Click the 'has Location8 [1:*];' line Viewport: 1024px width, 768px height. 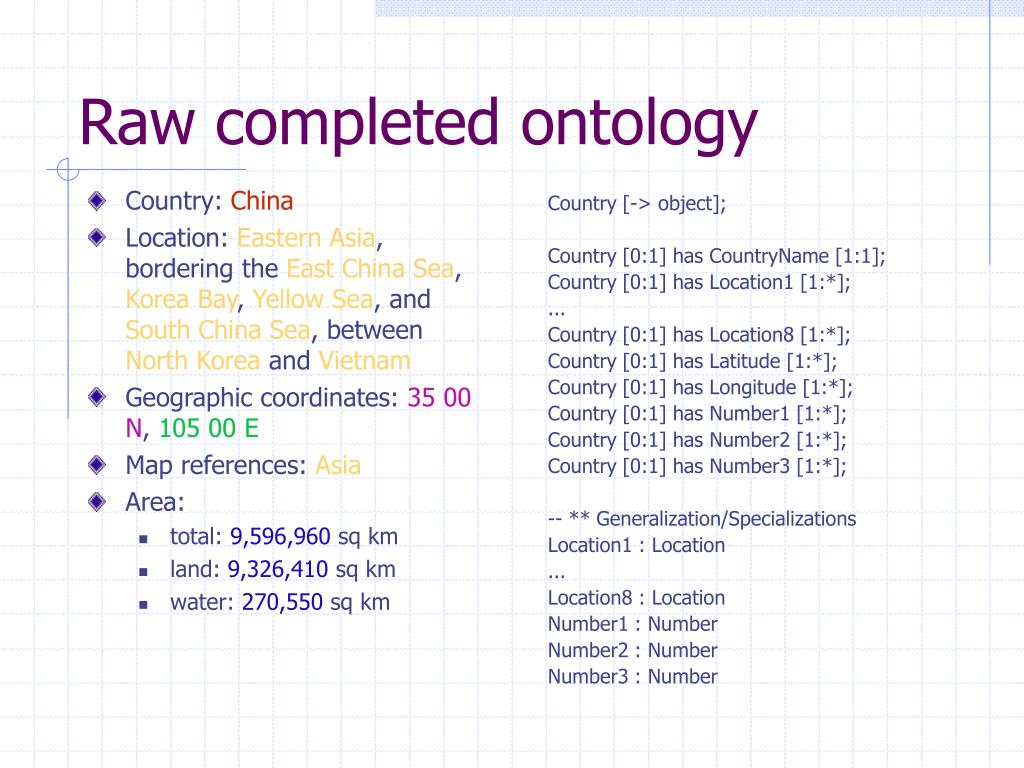[699, 335]
